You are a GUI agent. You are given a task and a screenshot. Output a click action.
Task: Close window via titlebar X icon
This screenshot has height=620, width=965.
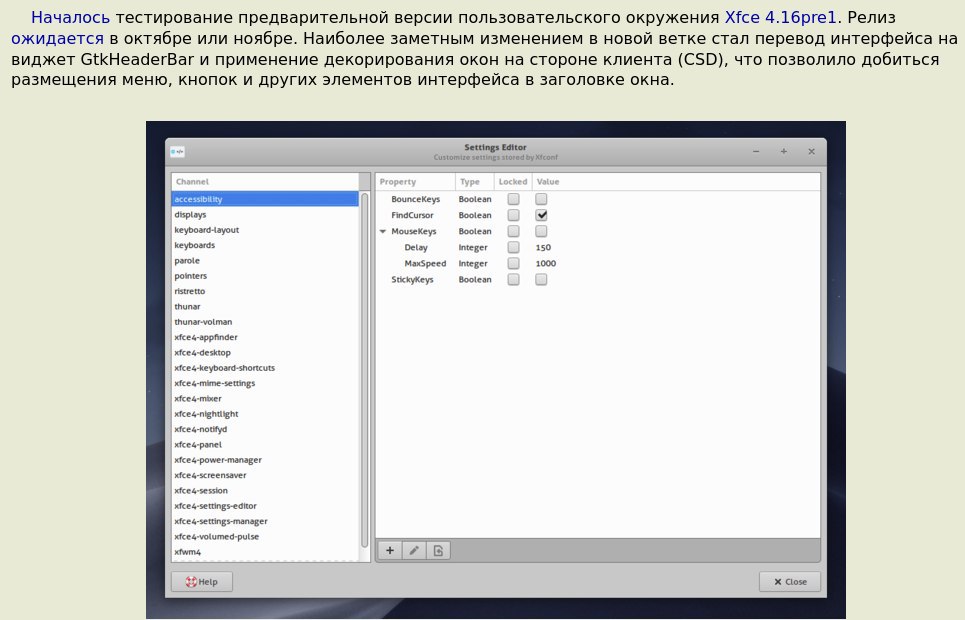coord(811,151)
